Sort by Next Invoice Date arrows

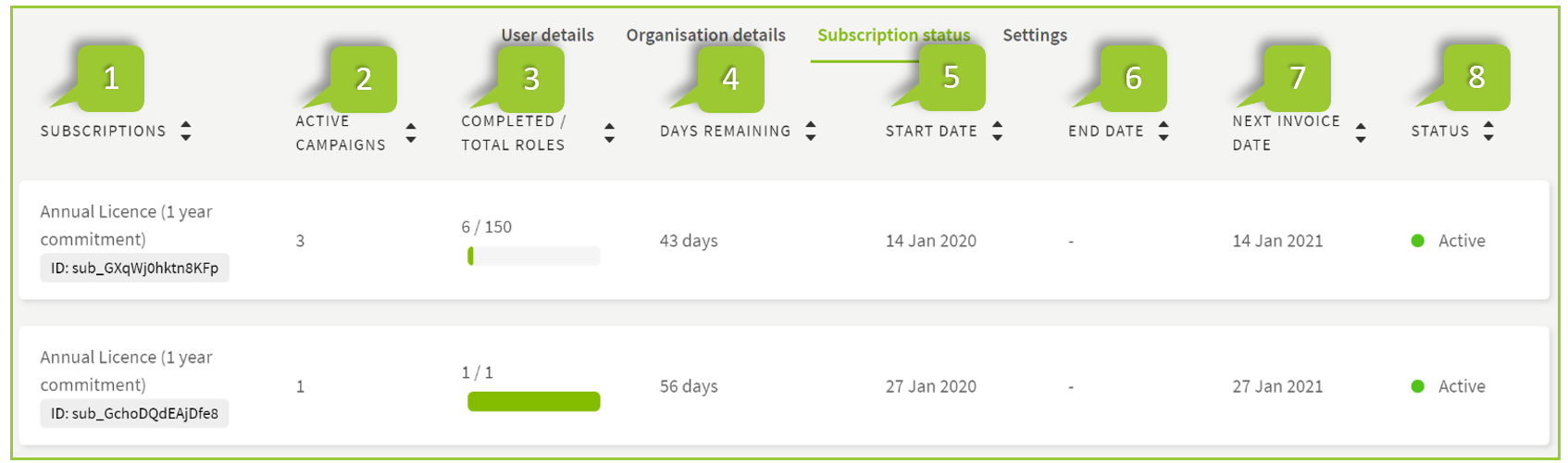point(1361,133)
